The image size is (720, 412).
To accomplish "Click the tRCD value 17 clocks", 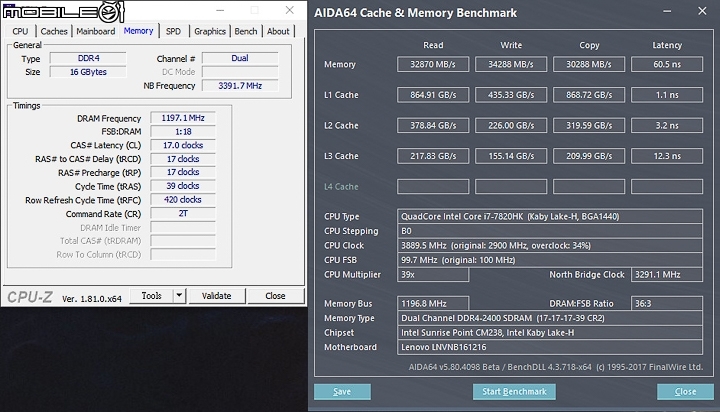I will [183, 159].
